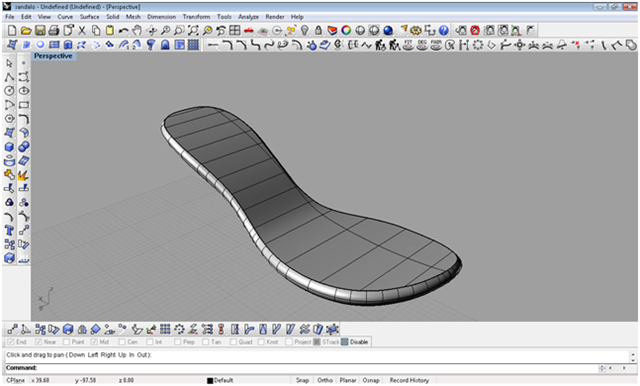The height and width of the screenshot is (386, 640).
Task: Click the blue grid surface icon
Action: (193, 44)
